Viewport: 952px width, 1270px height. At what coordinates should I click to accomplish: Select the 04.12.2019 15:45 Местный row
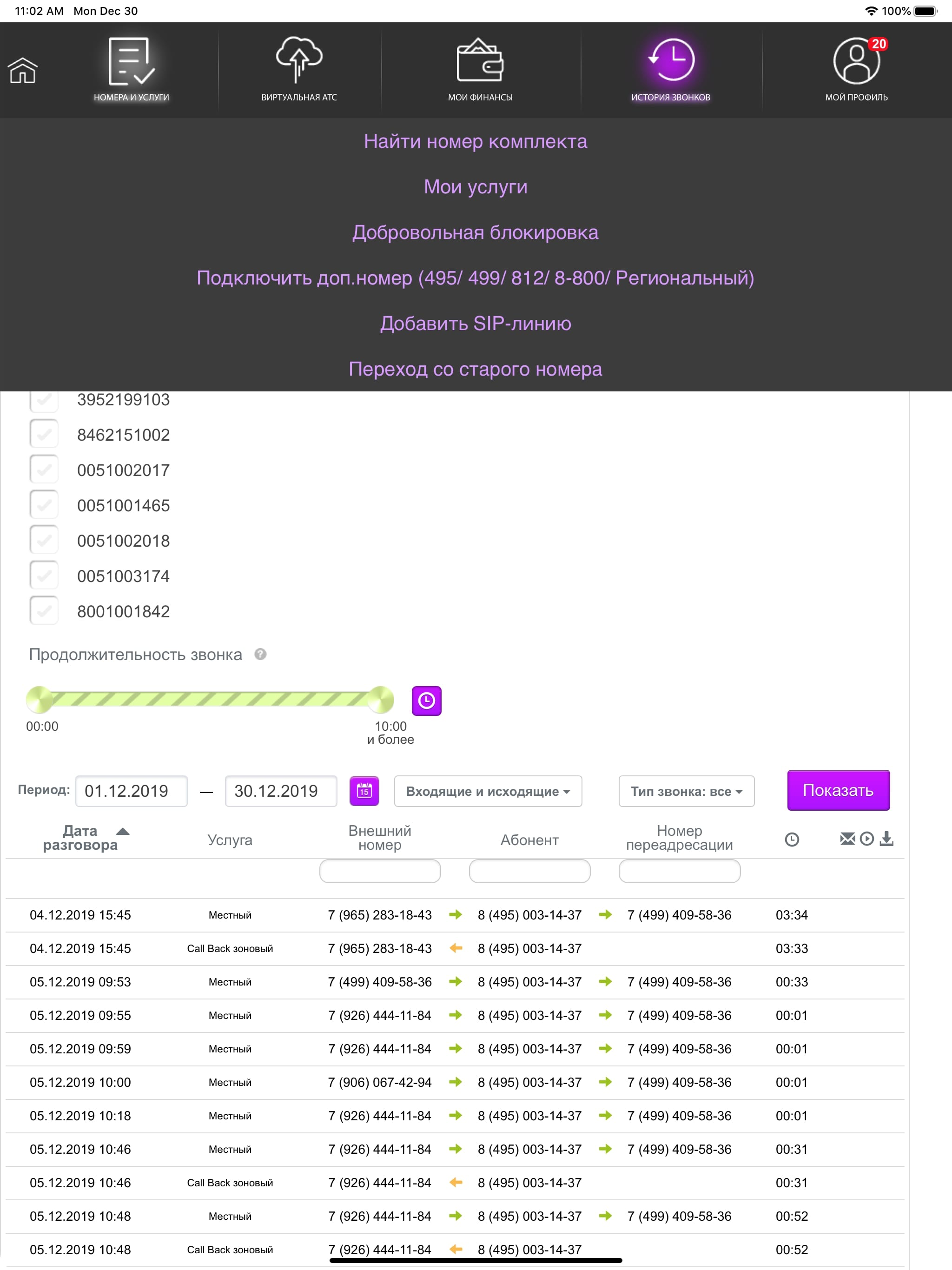(x=455, y=915)
